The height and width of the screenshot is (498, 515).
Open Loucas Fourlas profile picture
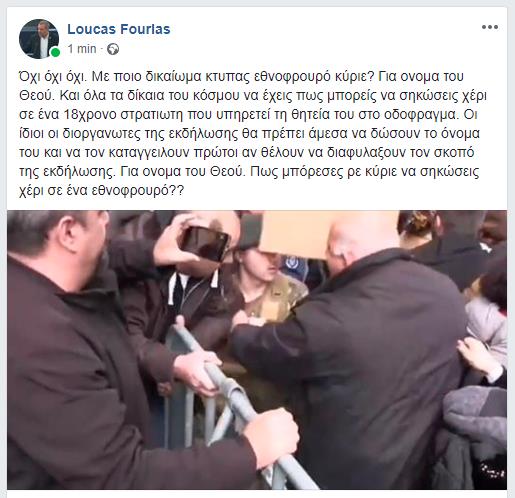point(39,39)
